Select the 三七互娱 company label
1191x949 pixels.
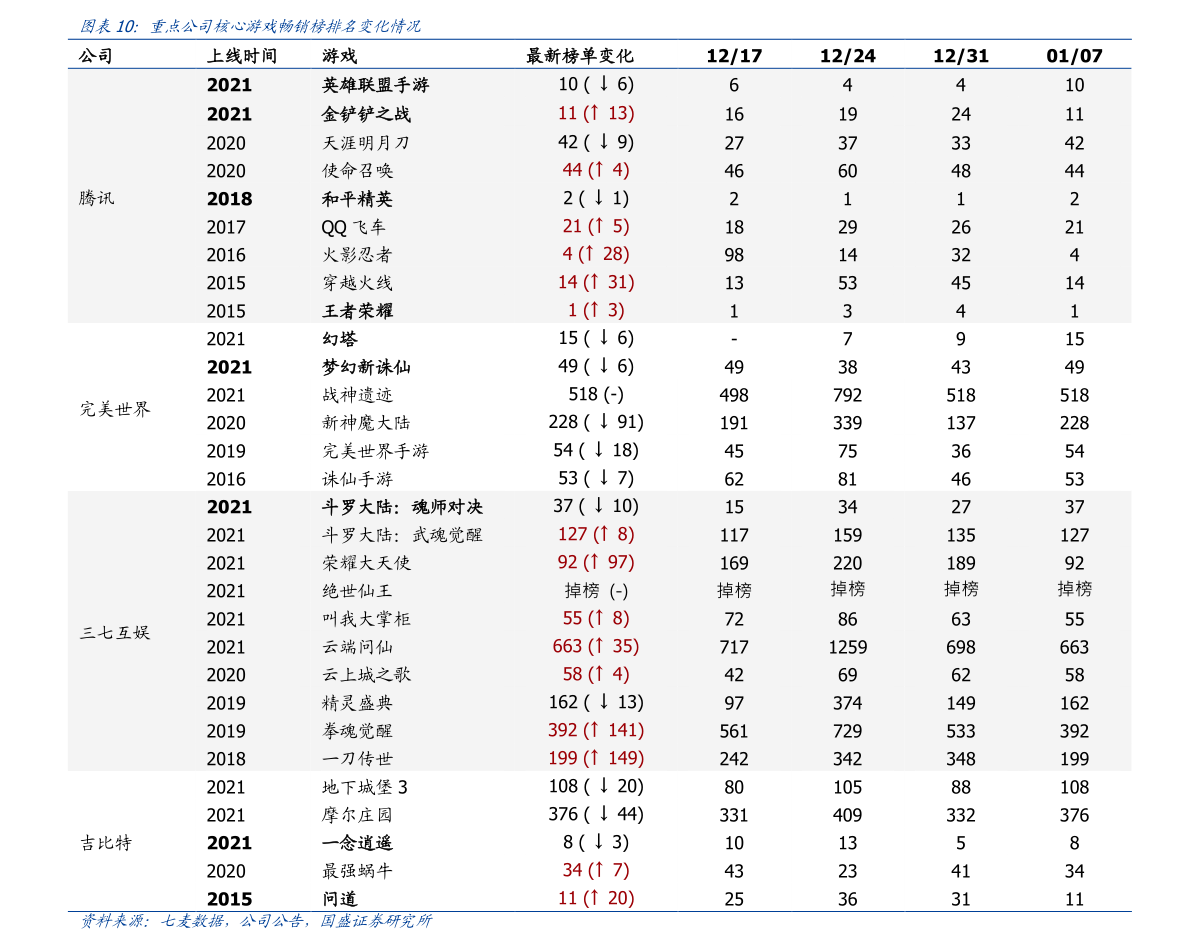[115, 632]
